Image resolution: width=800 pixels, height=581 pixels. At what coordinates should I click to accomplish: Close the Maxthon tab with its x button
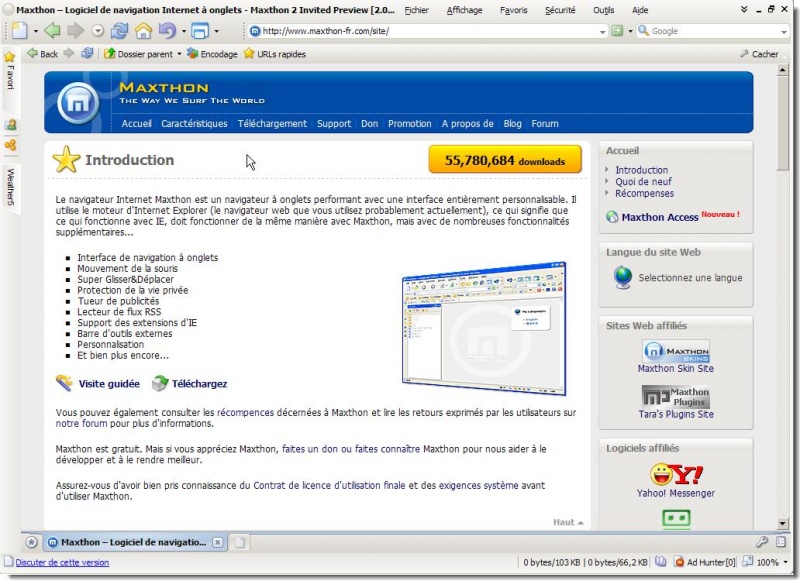pyautogui.click(x=217, y=542)
